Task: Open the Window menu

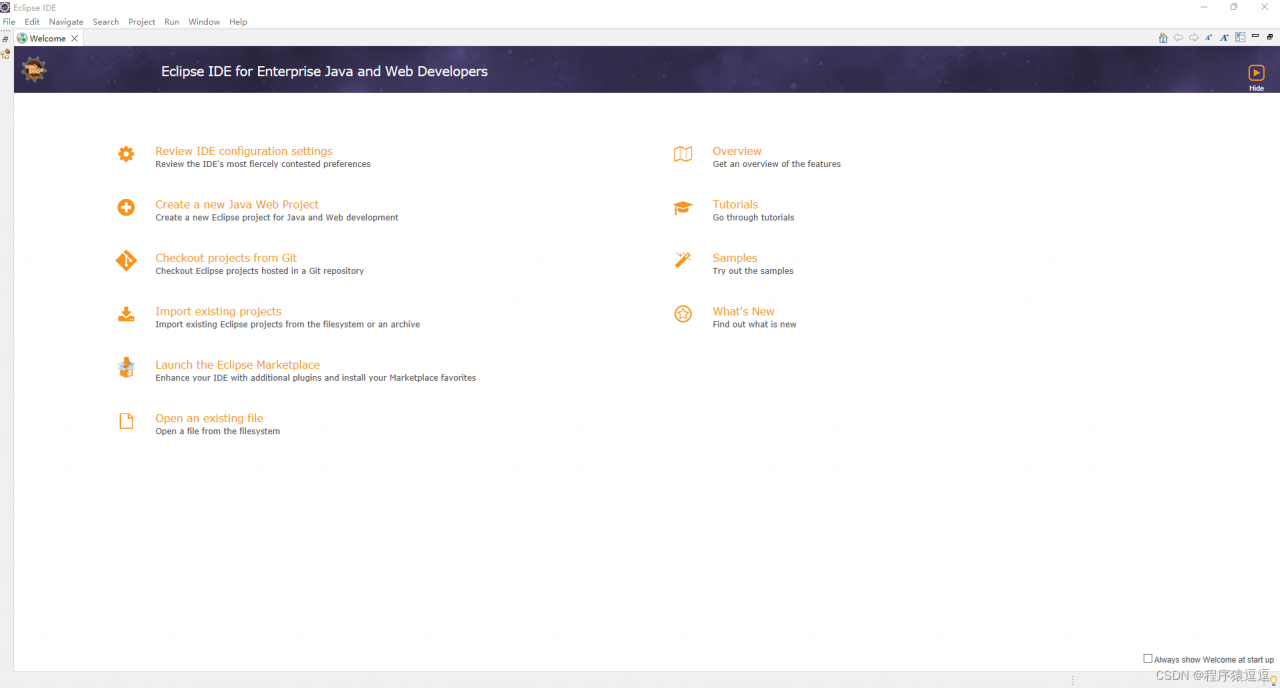Action: pyautogui.click(x=204, y=22)
